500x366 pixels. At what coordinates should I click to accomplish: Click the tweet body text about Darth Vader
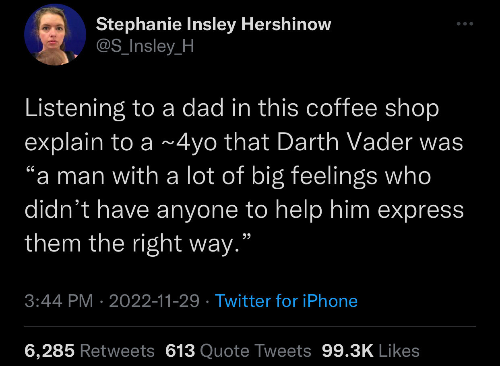(x=244, y=176)
